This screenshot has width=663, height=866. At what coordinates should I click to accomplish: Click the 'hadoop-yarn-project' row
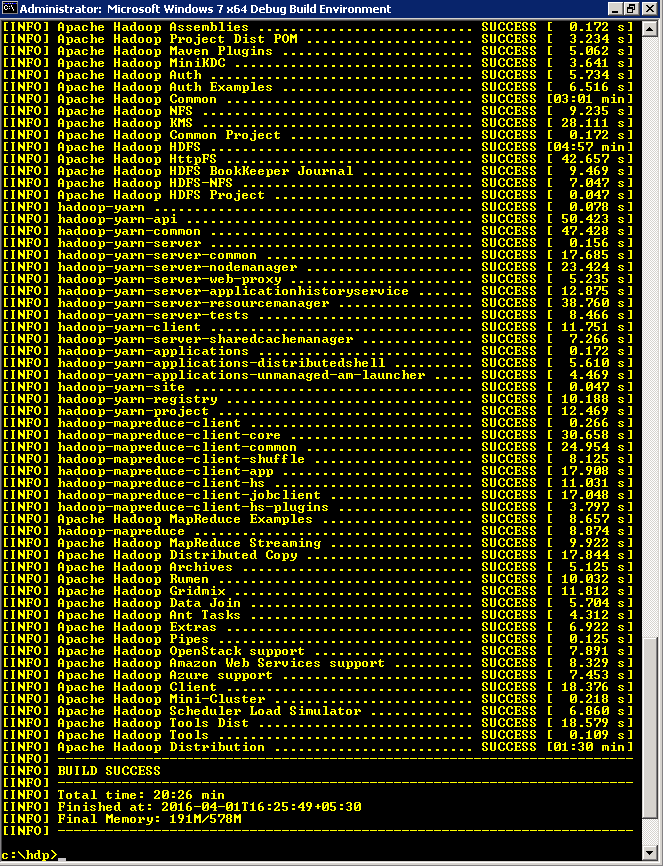pyautogui.click(x=318, y=411)
